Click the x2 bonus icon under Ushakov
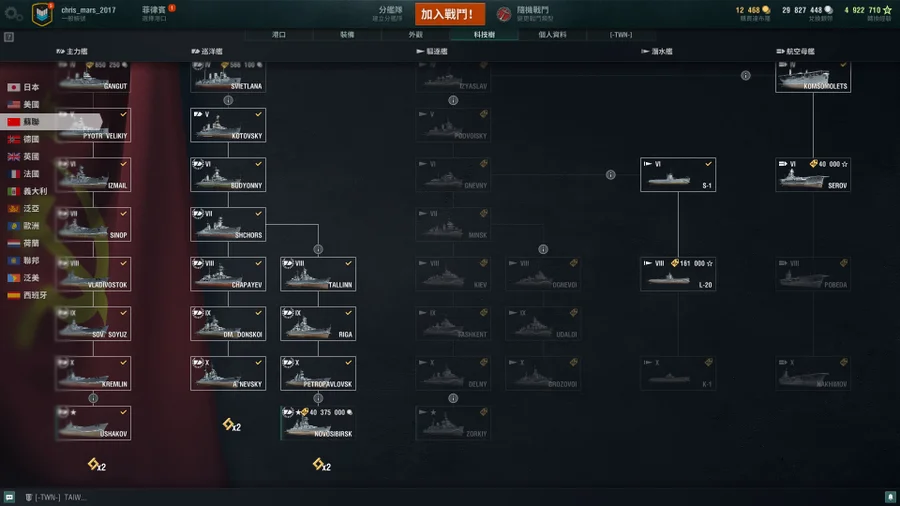Screen dimensions: 900x506 click(96, 465)
